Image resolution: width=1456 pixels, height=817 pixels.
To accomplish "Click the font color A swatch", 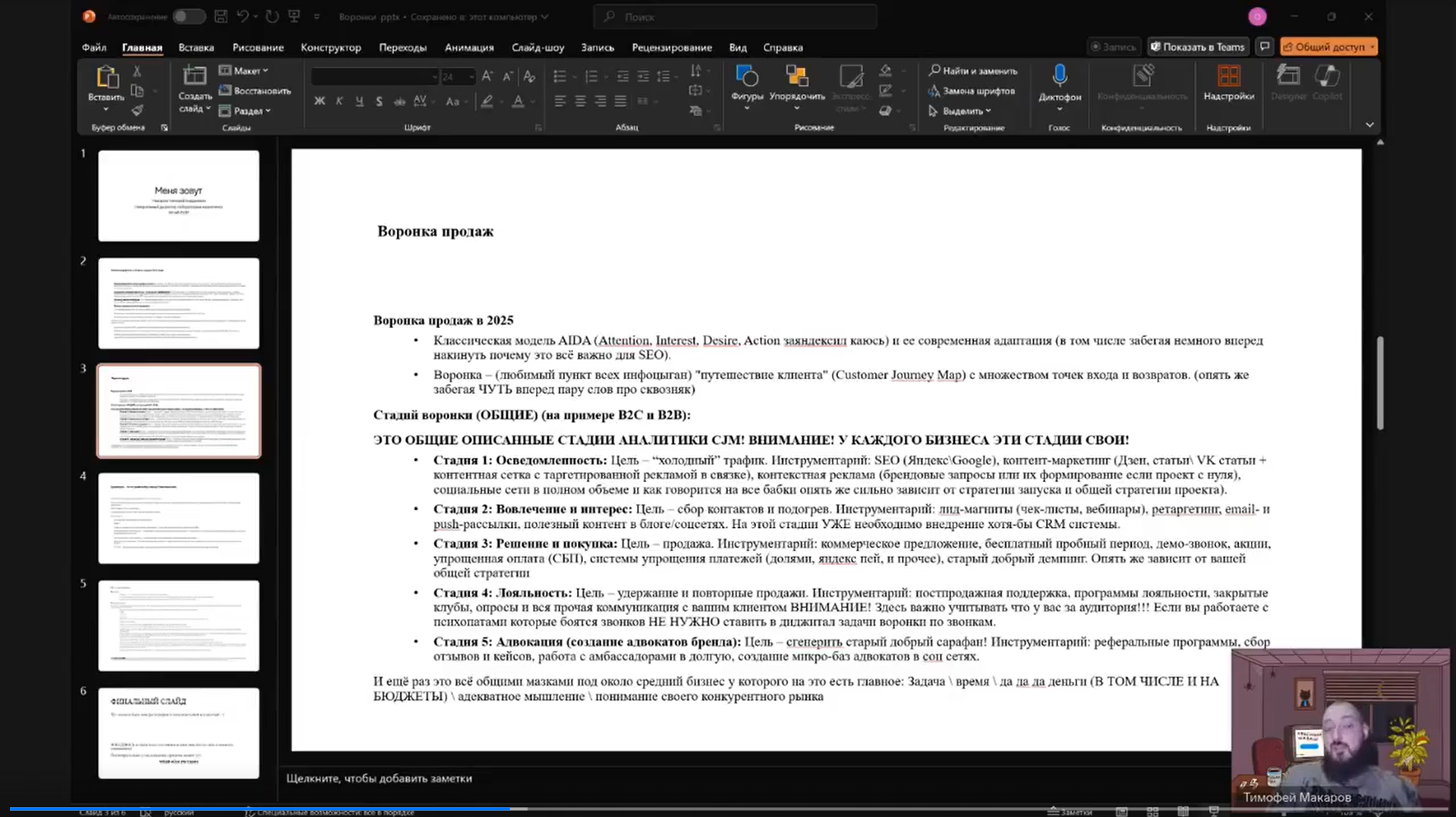I will point(518,102).
